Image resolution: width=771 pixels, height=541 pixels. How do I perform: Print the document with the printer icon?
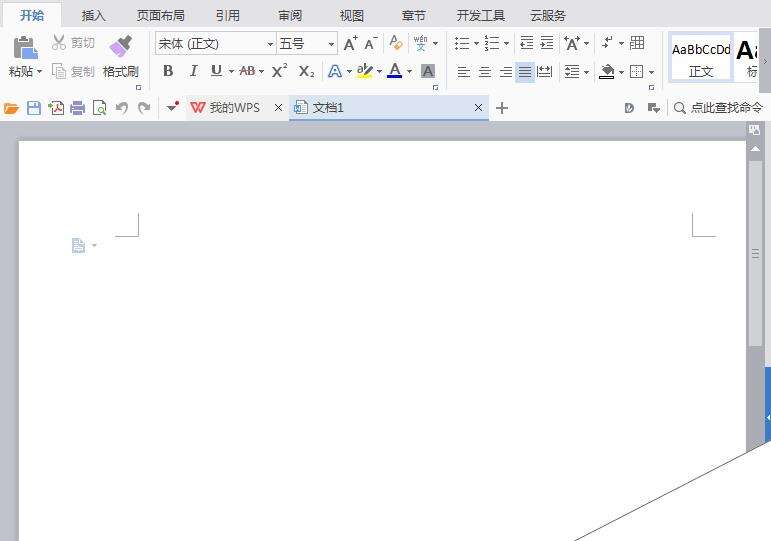pyautogui.click(x=78, y=108)
